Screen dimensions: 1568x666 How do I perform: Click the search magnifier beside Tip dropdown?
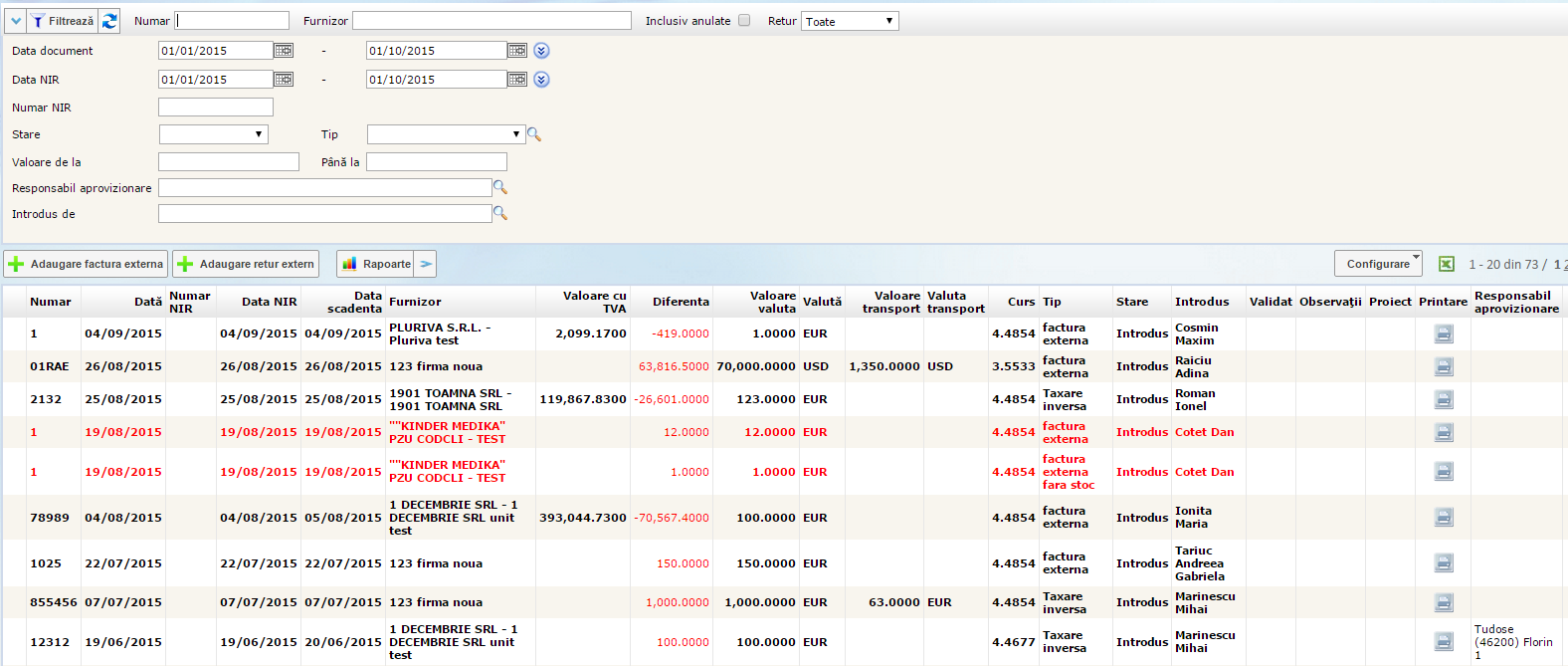(534, 134)
